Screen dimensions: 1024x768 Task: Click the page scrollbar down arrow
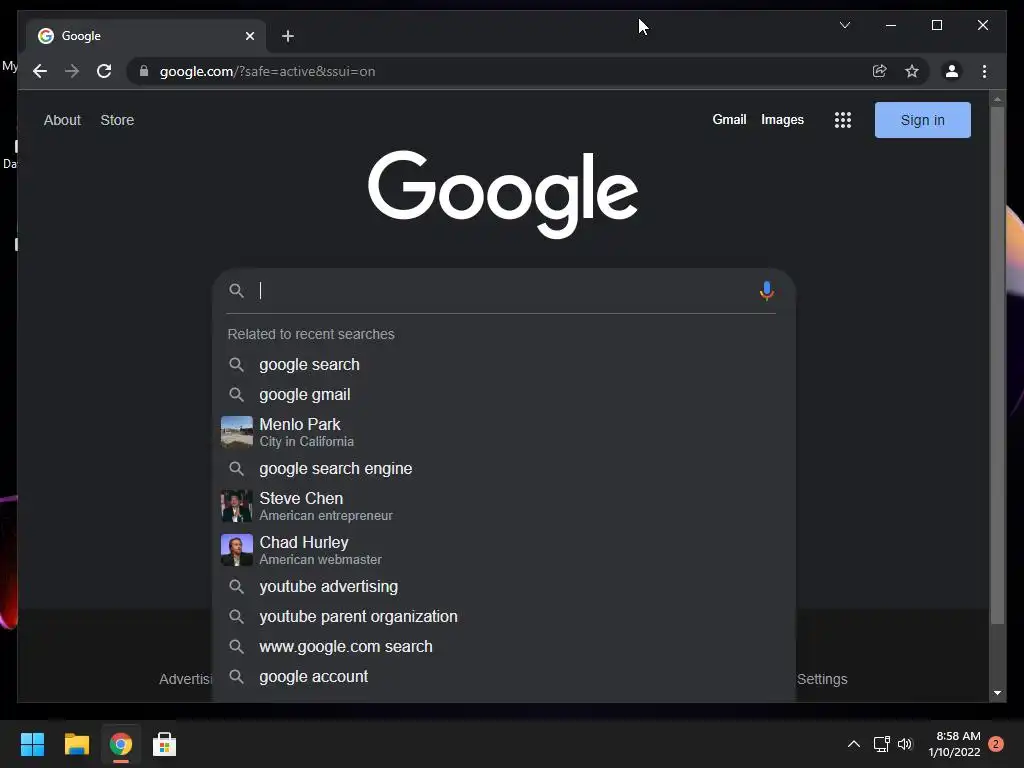click(997, 693)
